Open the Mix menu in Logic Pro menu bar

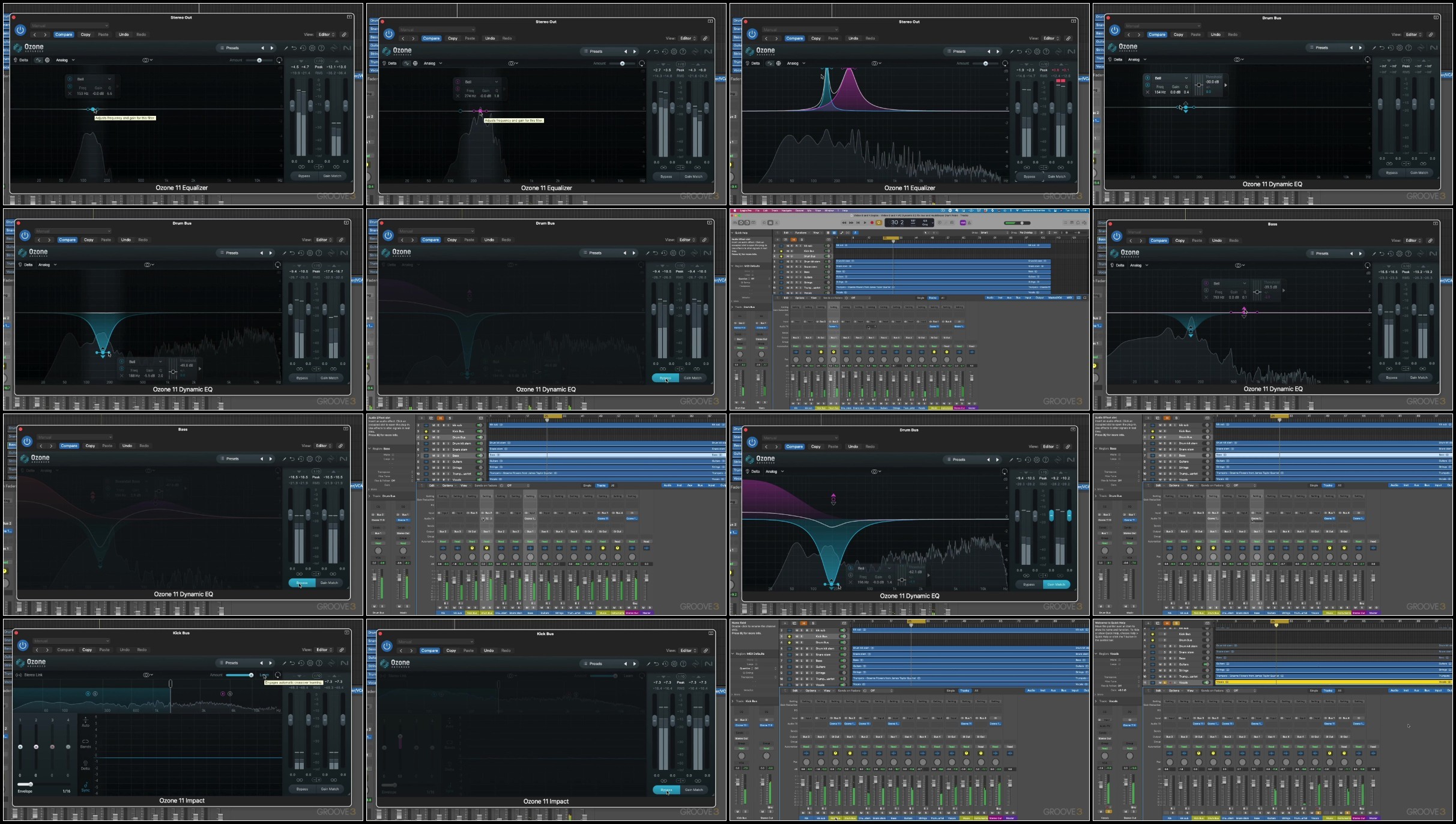click(809, 211)
